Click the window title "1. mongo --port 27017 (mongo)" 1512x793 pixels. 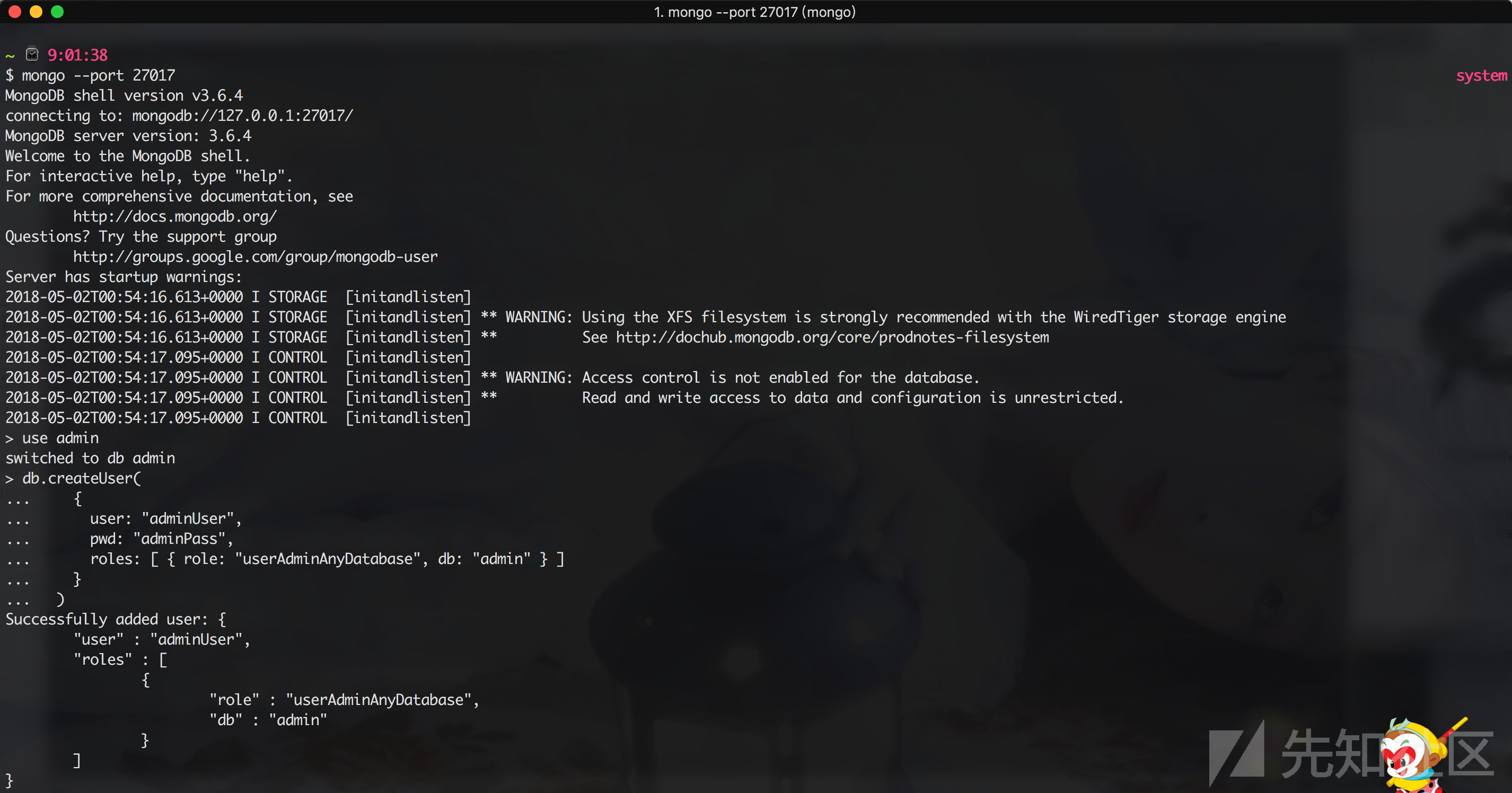755,12
